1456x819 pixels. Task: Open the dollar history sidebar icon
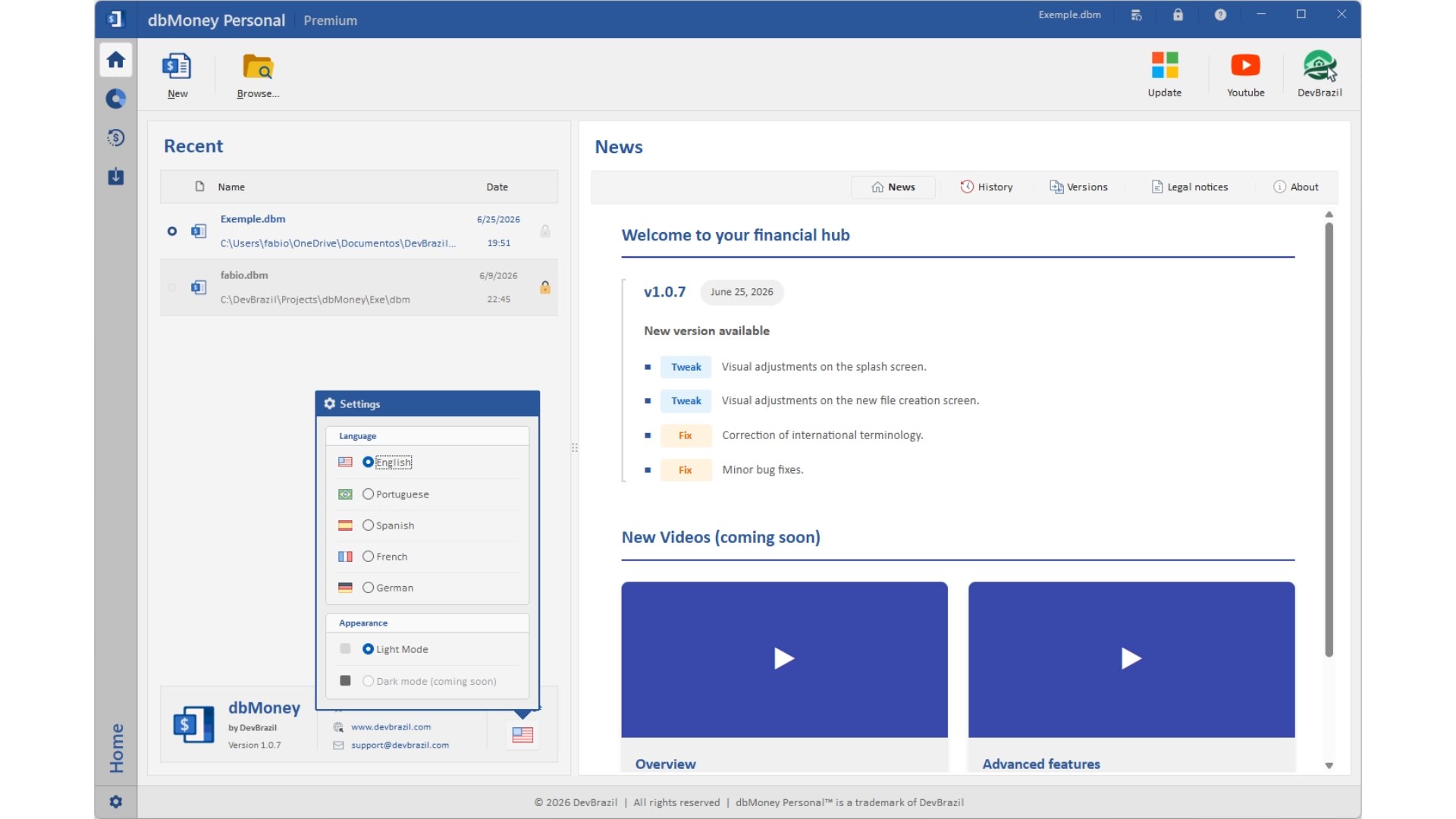click(115, 137)
